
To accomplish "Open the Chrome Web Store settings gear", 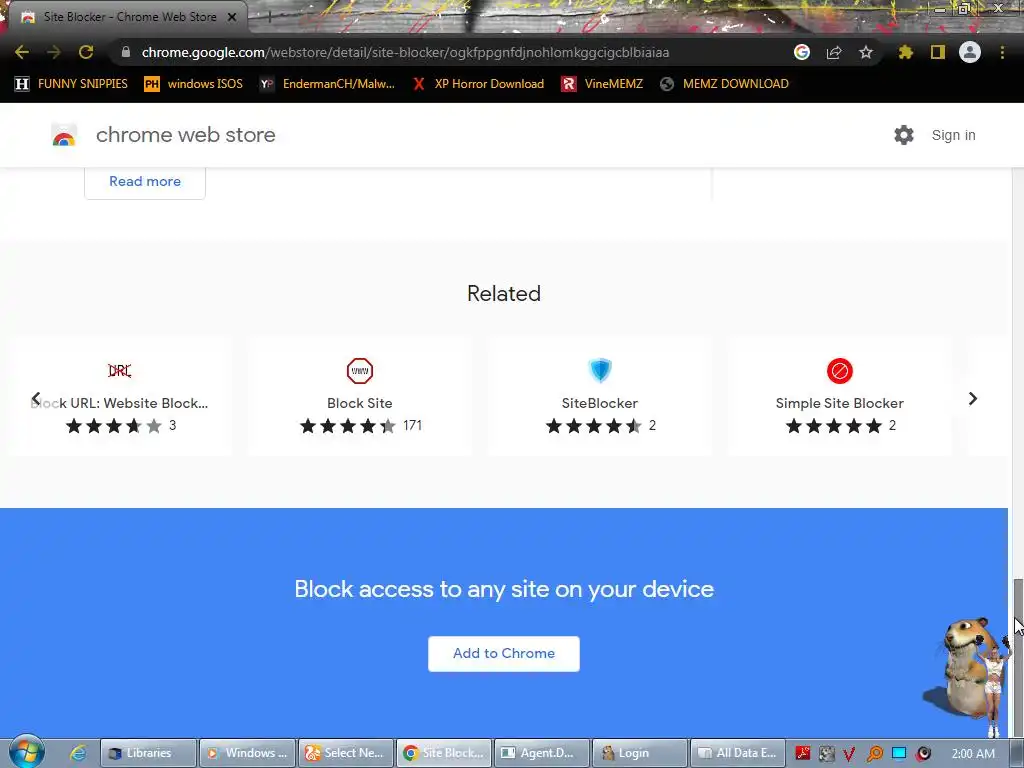I will tap(904, 135).
